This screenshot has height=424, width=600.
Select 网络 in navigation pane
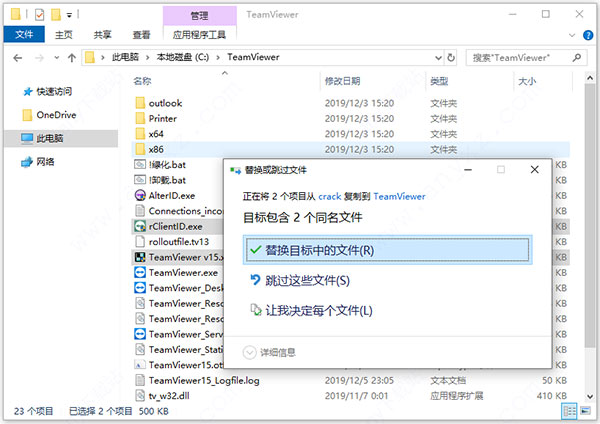tap(38, 162)
